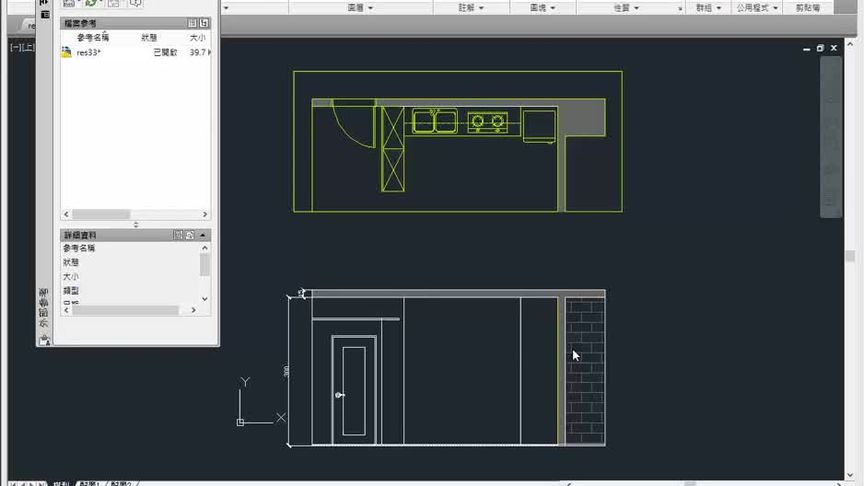Open the 剪貼簿 clipboard panel
The height and width of the screenshot is (486, 864).
coord(808,8)
